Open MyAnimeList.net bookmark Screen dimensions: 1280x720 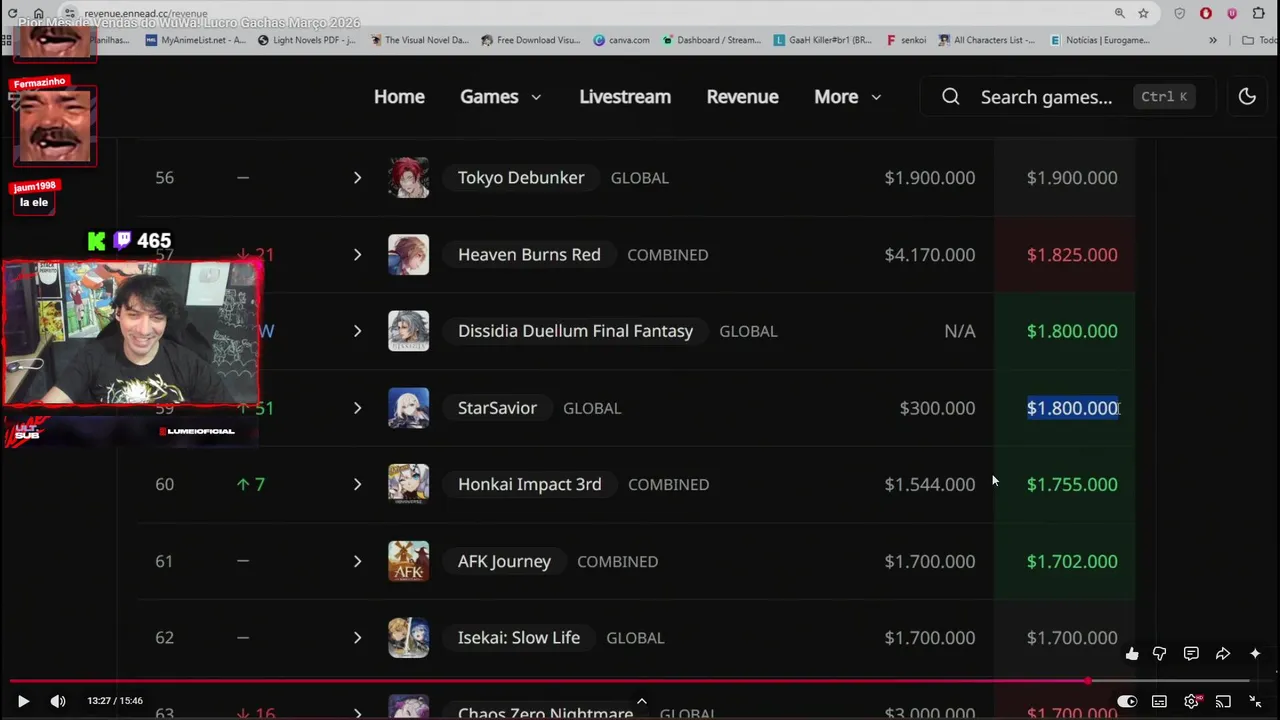(196, 40)
